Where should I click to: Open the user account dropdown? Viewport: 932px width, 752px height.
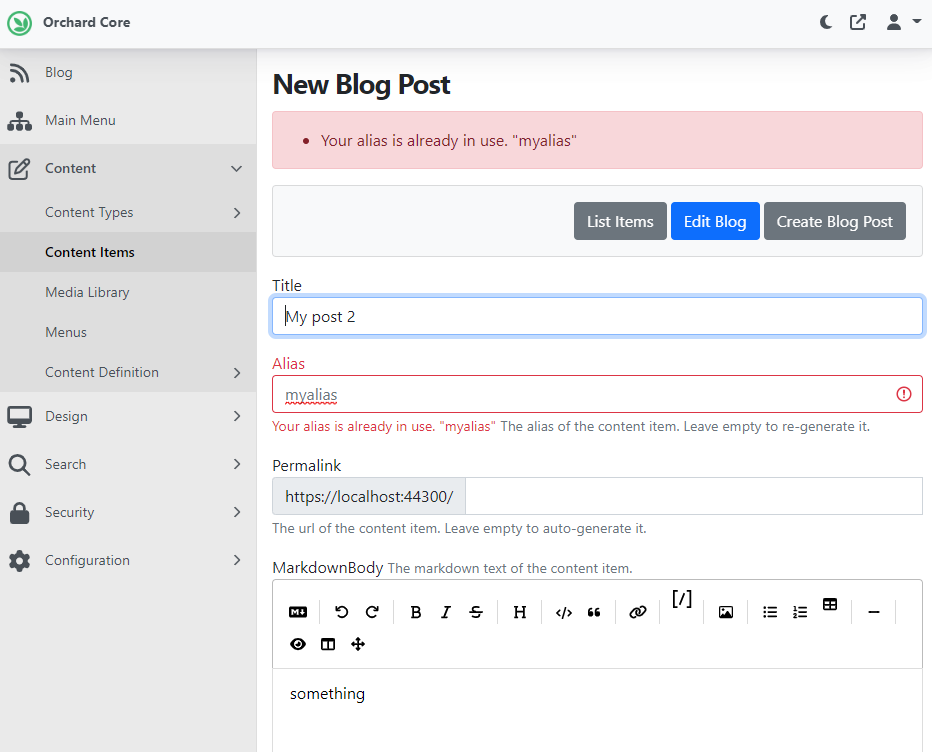(903, 23)
